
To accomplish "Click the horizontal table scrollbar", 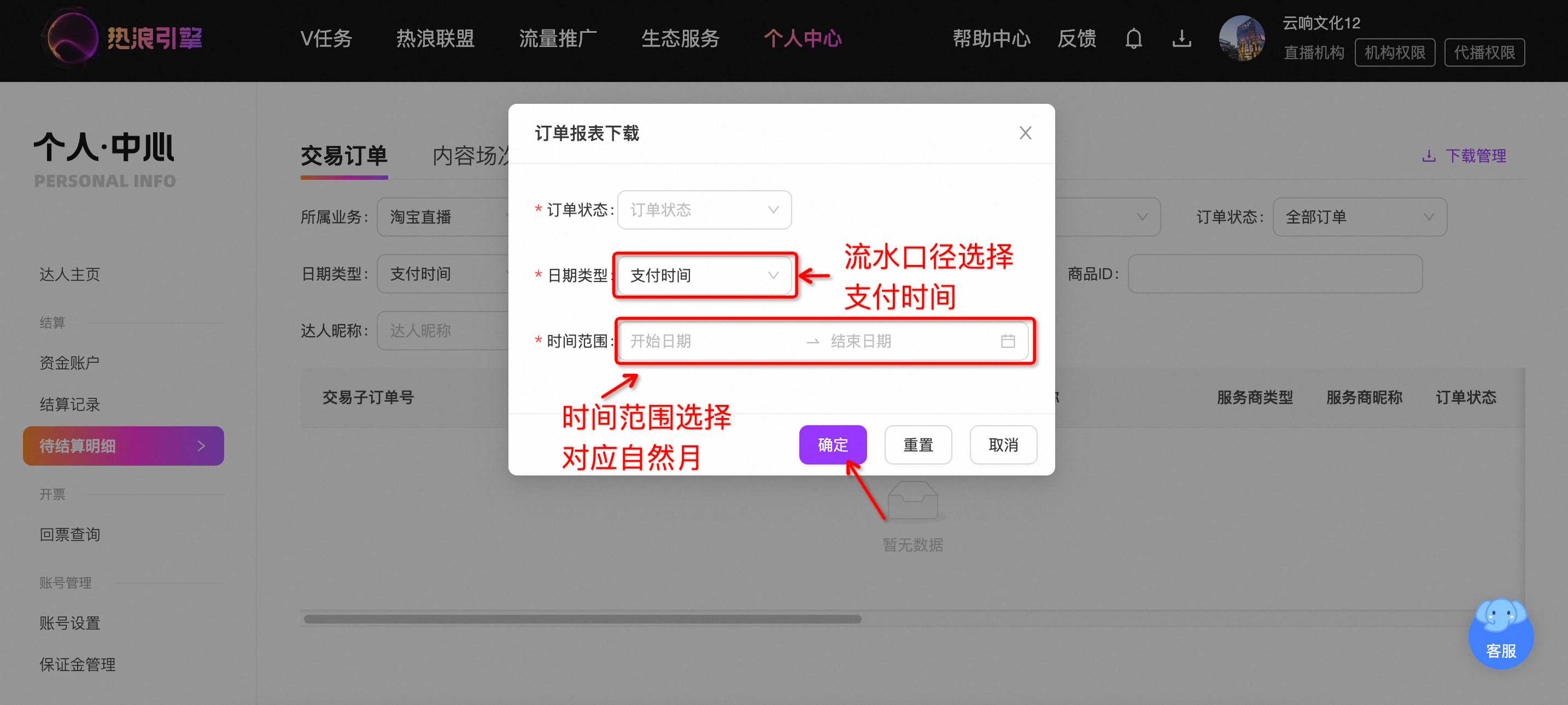I will point(582,619).
